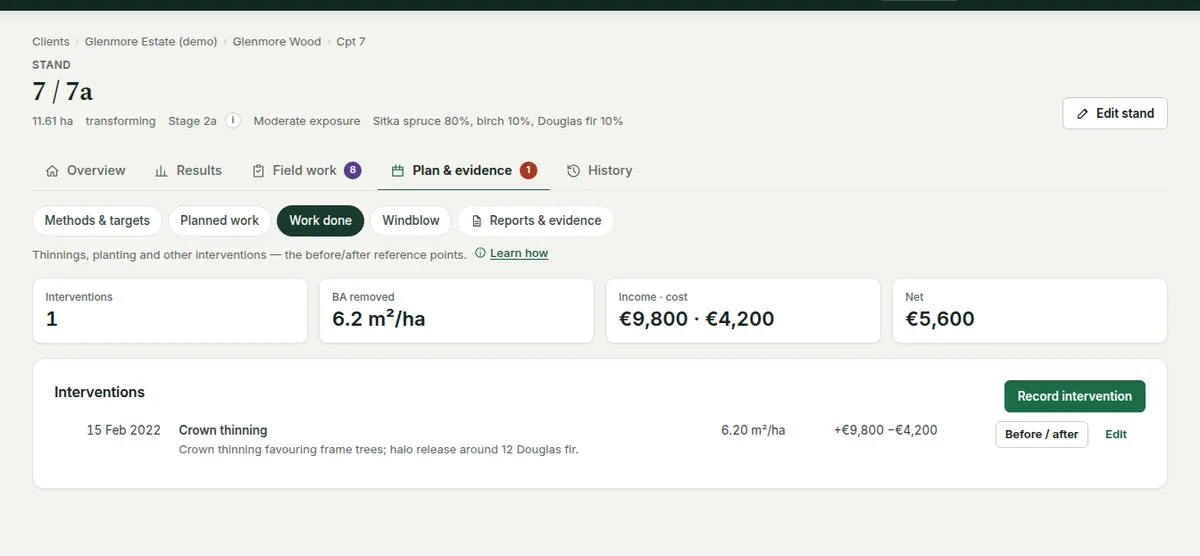The height and width of the screenshot is (556, 1200).
Task: Click the pencil icon in Edit stand button
Action: click(x=1082, y=114)
